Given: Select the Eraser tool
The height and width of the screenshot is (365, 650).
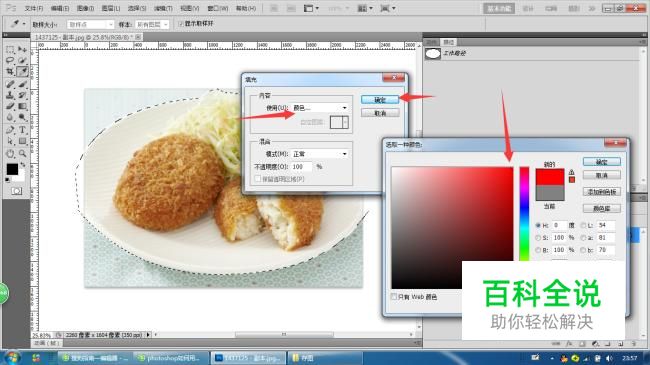Looking at the screenshot, I should (10, 107).
